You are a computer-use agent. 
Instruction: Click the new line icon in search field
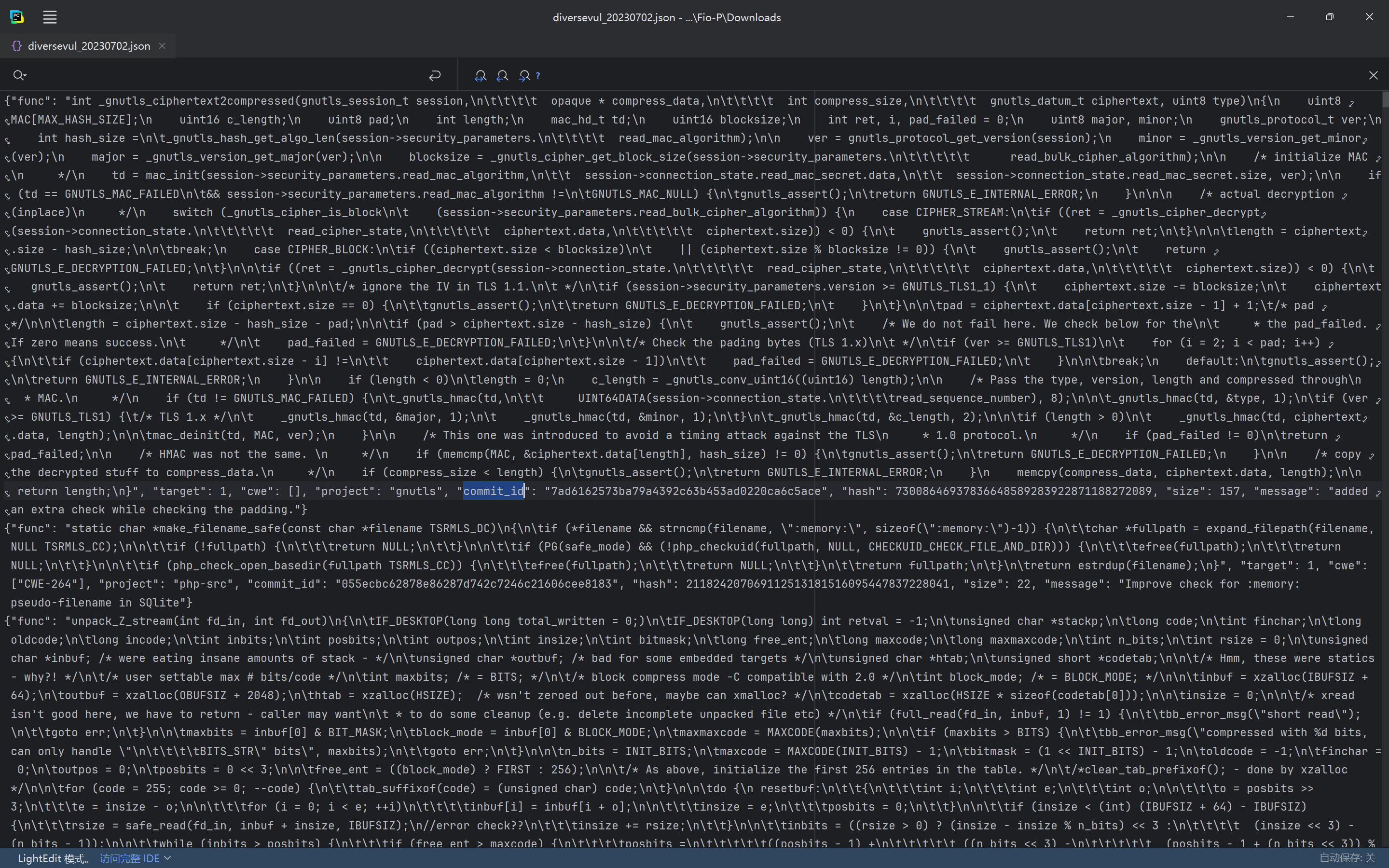(435, 75)
